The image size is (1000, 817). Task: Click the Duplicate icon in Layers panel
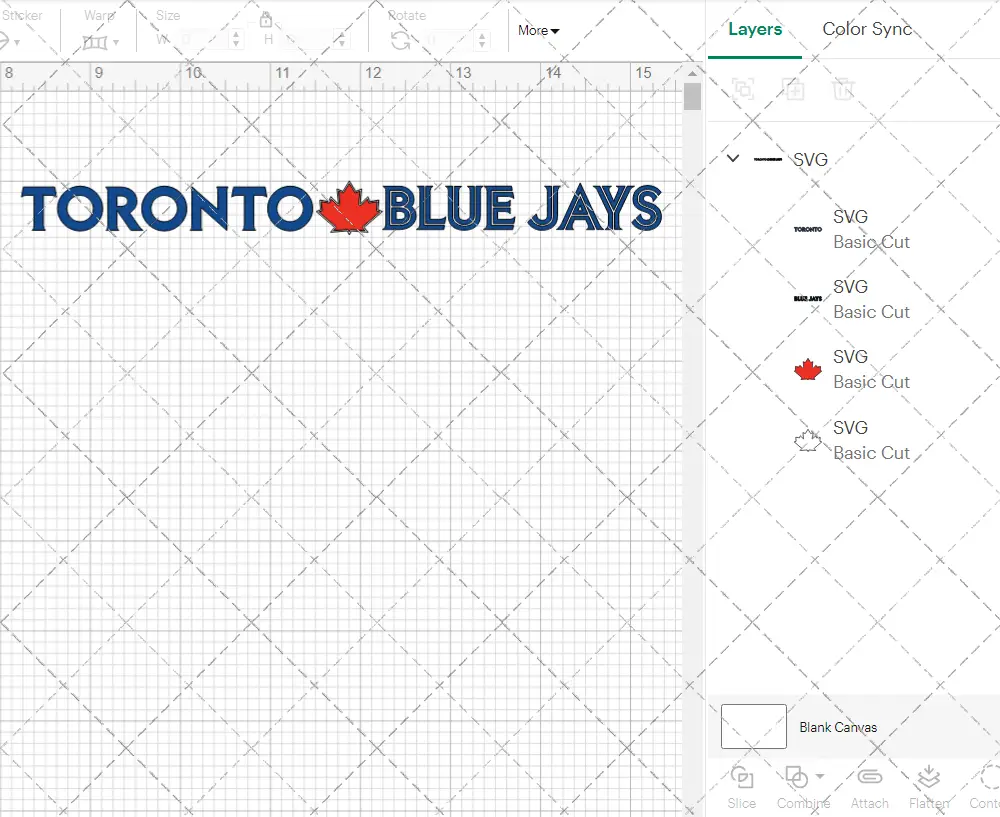coord(794,89)
